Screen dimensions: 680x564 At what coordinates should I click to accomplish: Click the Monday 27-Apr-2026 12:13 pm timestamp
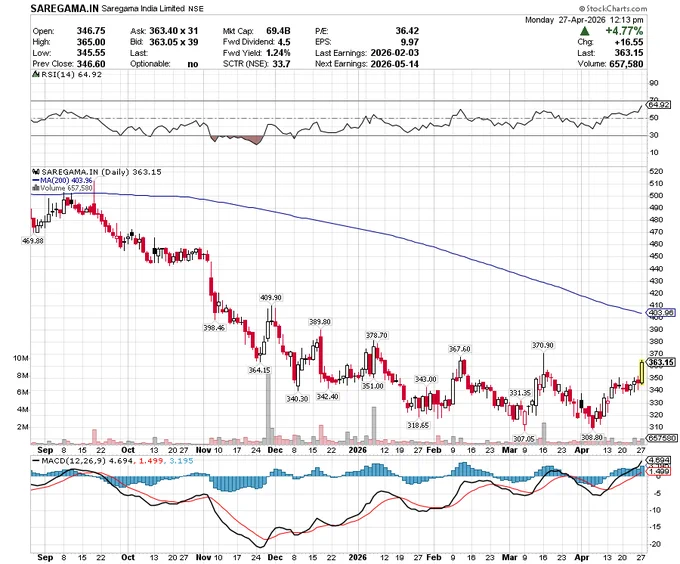tap(584, 20)
